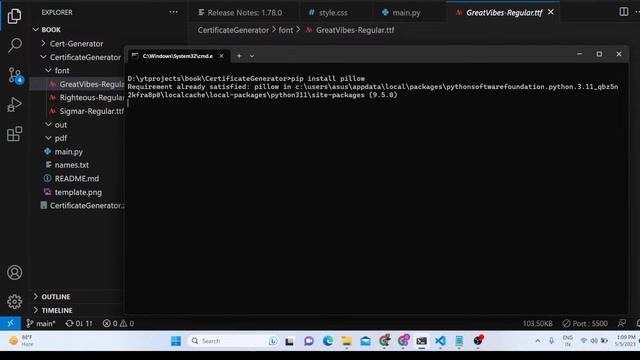Open the terminal new-tab dropdown arrow
The height and width of the screenshot is (360, 640).
[x=252, y=56]
